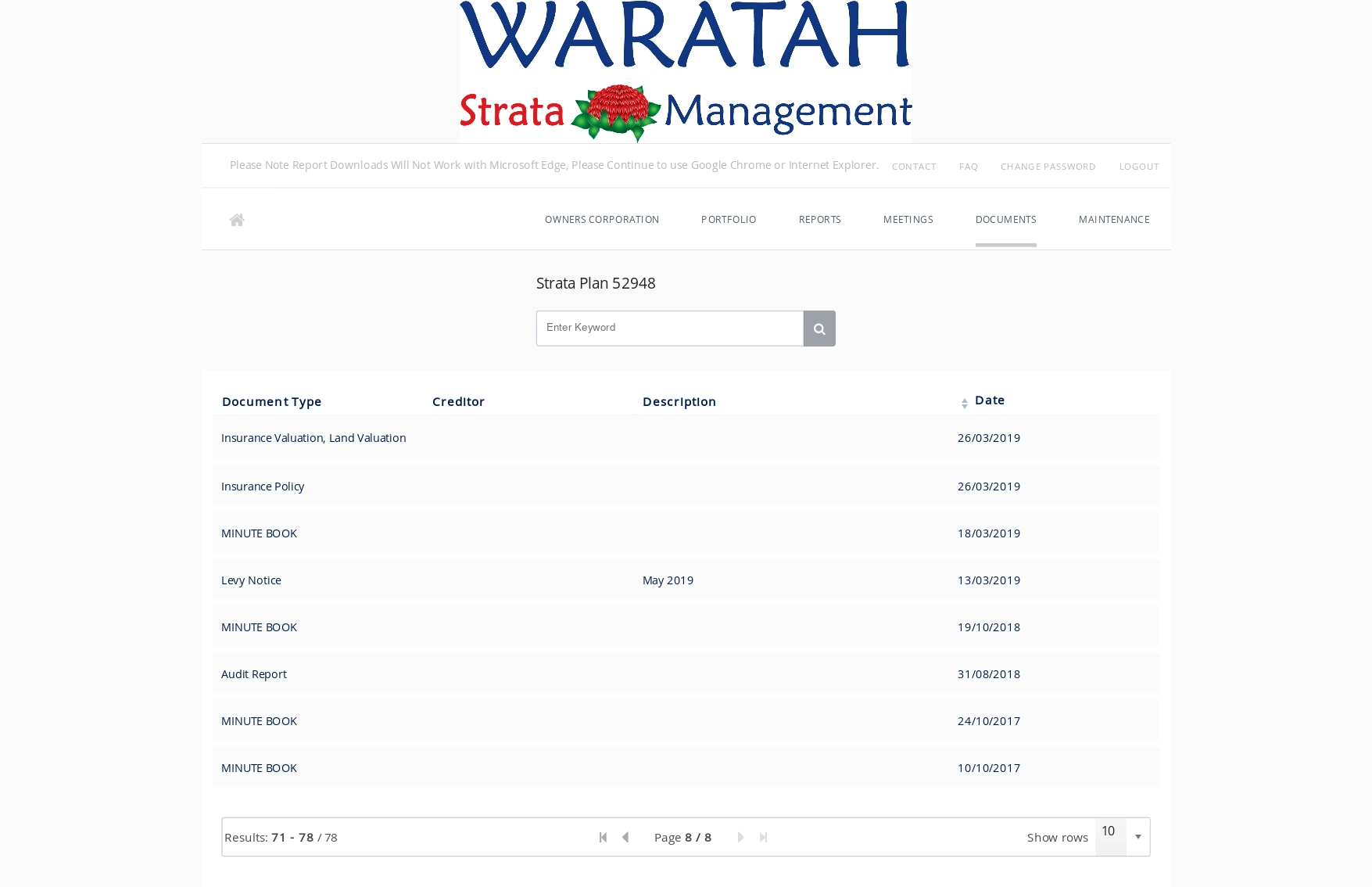
Task: Sort by Document Type column header
Action: click(272, 401)
